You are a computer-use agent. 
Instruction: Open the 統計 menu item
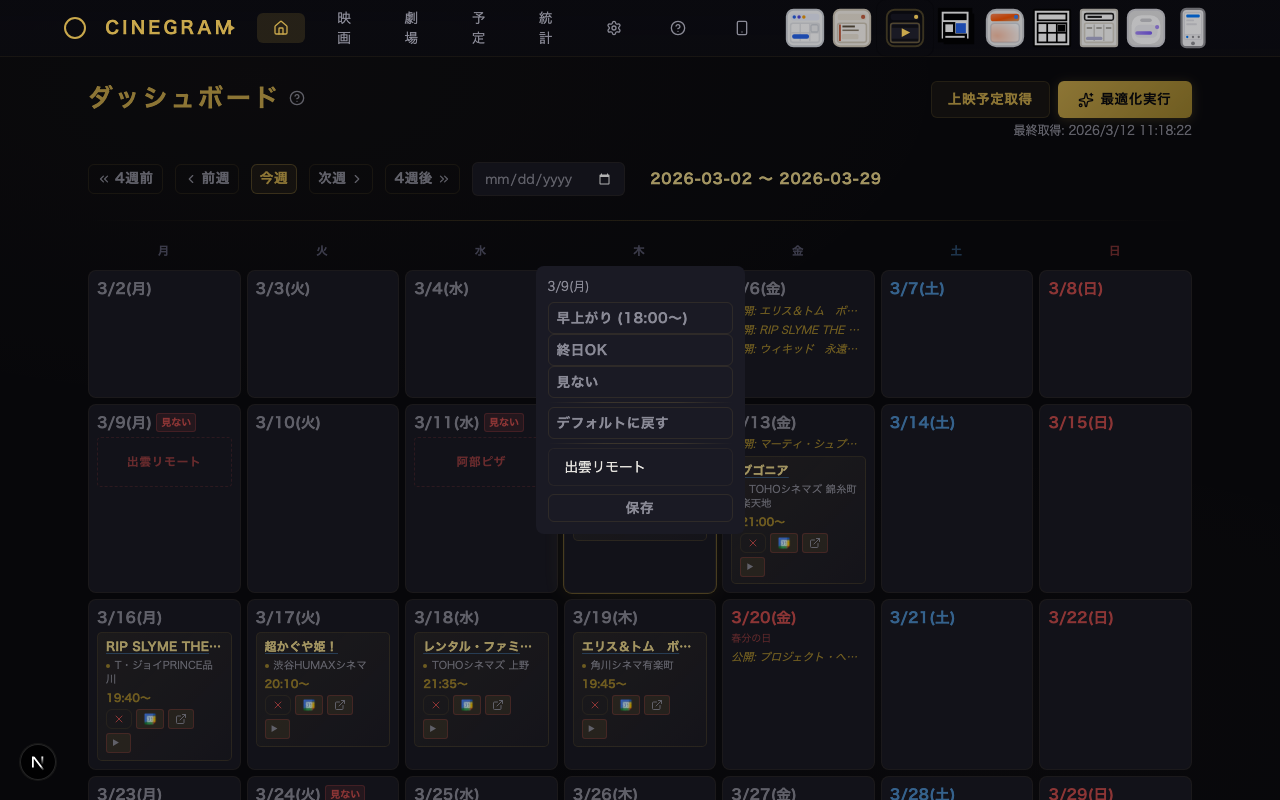click(545, 28)
